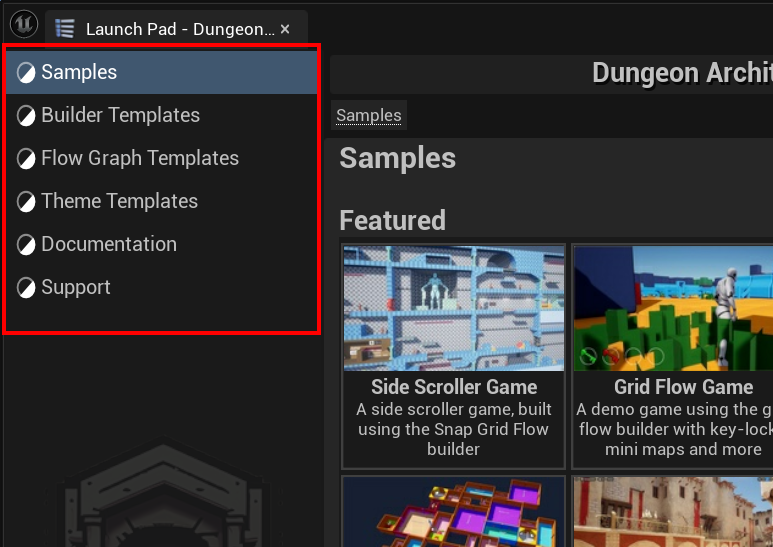The image size is (773, 547).
Task: Click the Unreal Engine logo icon
Action: click(24, 24)
